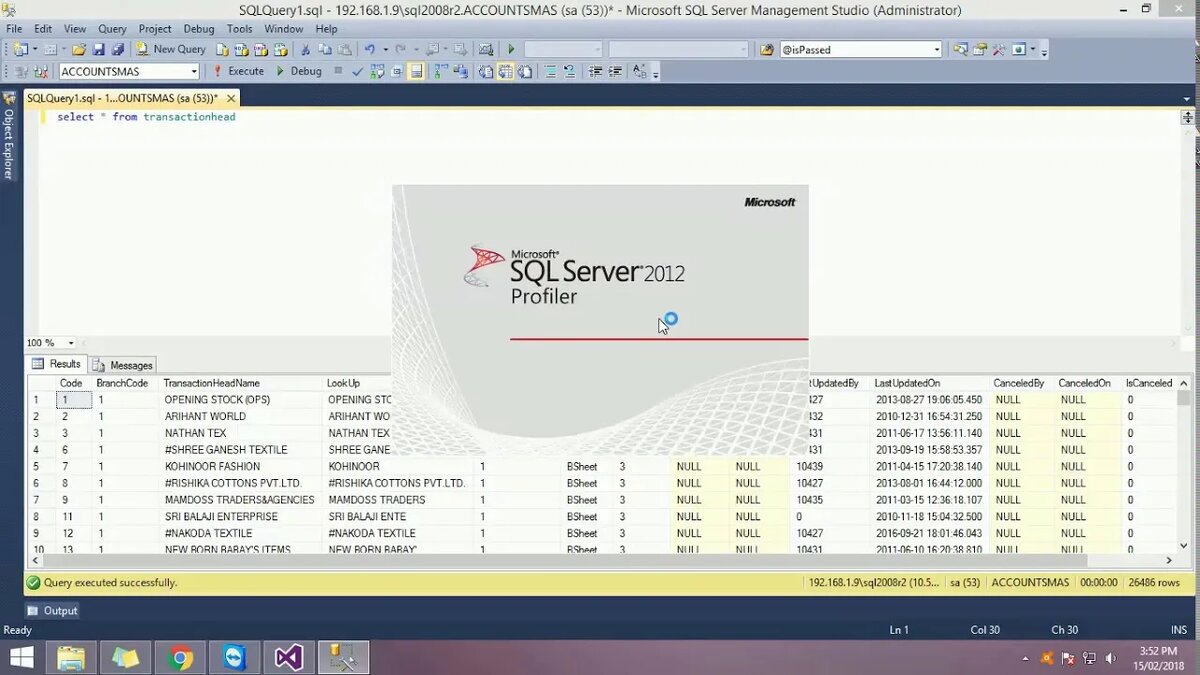Click the Save All icon

click(x=117, y=49)
